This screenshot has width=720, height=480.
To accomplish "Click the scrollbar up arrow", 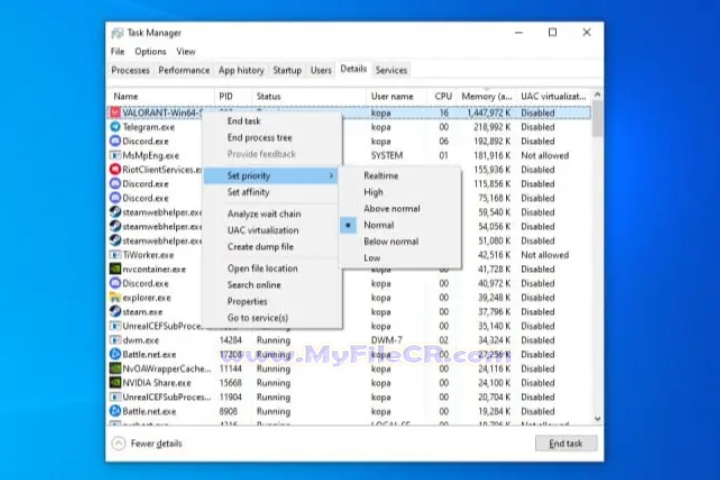I will click(x=597, y=95).
